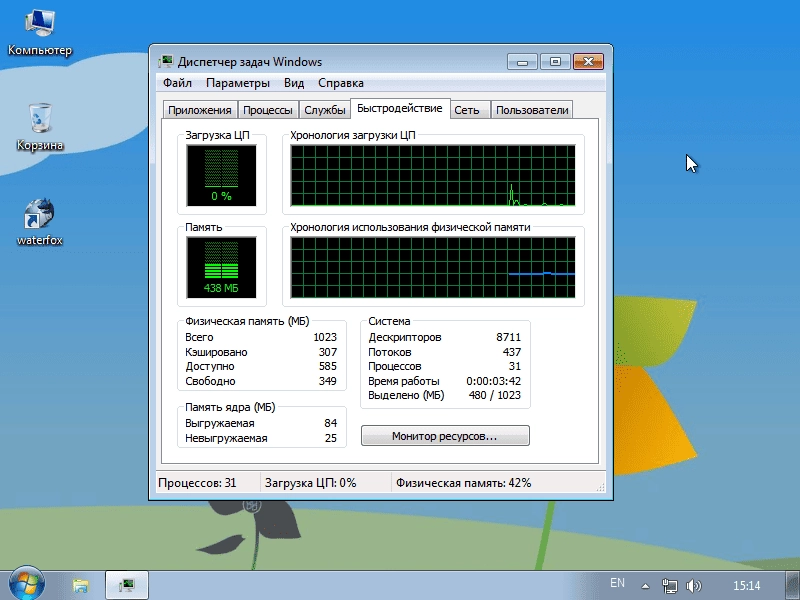Open the Windows Start orb
The width and height of the screenshot is (800, 600).
[26, 584]
